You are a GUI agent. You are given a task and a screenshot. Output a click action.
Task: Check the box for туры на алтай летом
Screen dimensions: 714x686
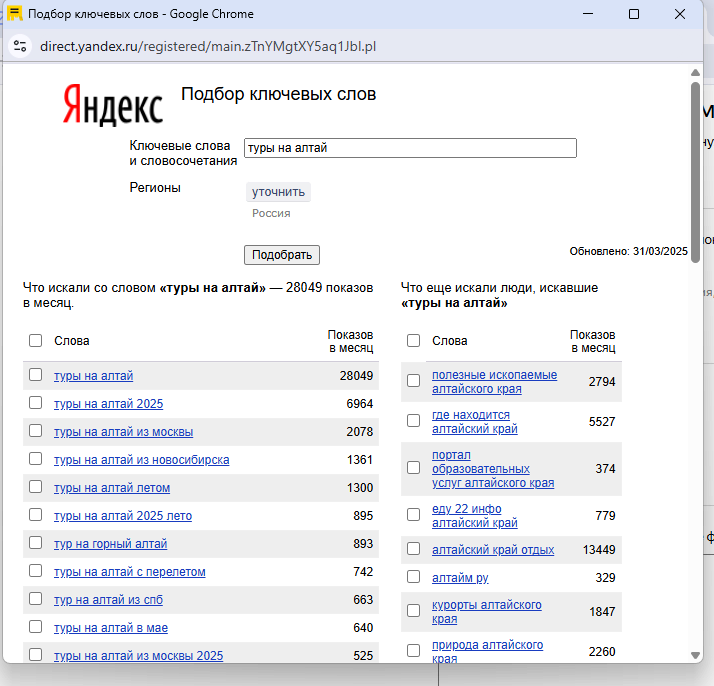point(36,487)
